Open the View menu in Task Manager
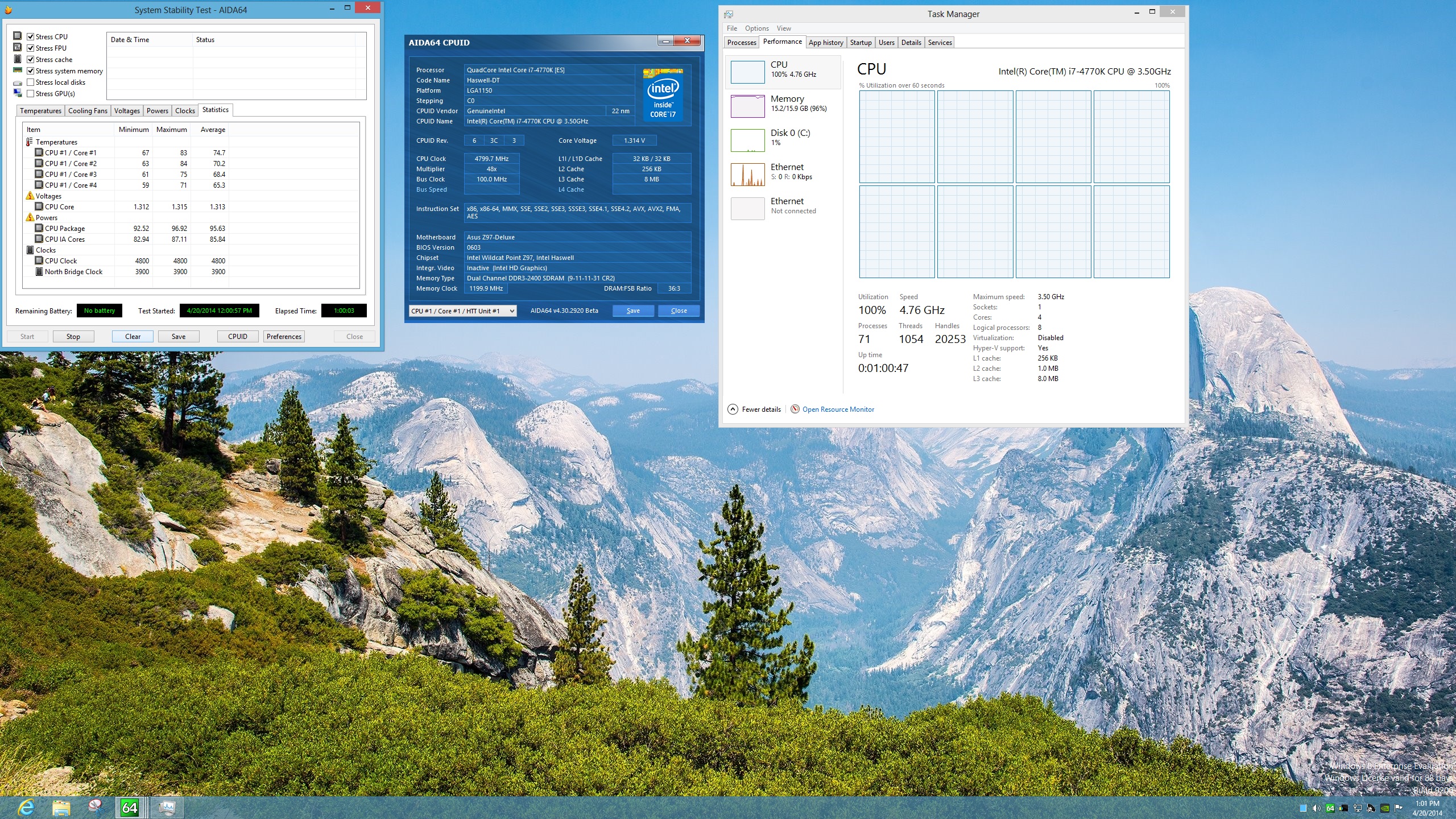 (x=783, y=28)
